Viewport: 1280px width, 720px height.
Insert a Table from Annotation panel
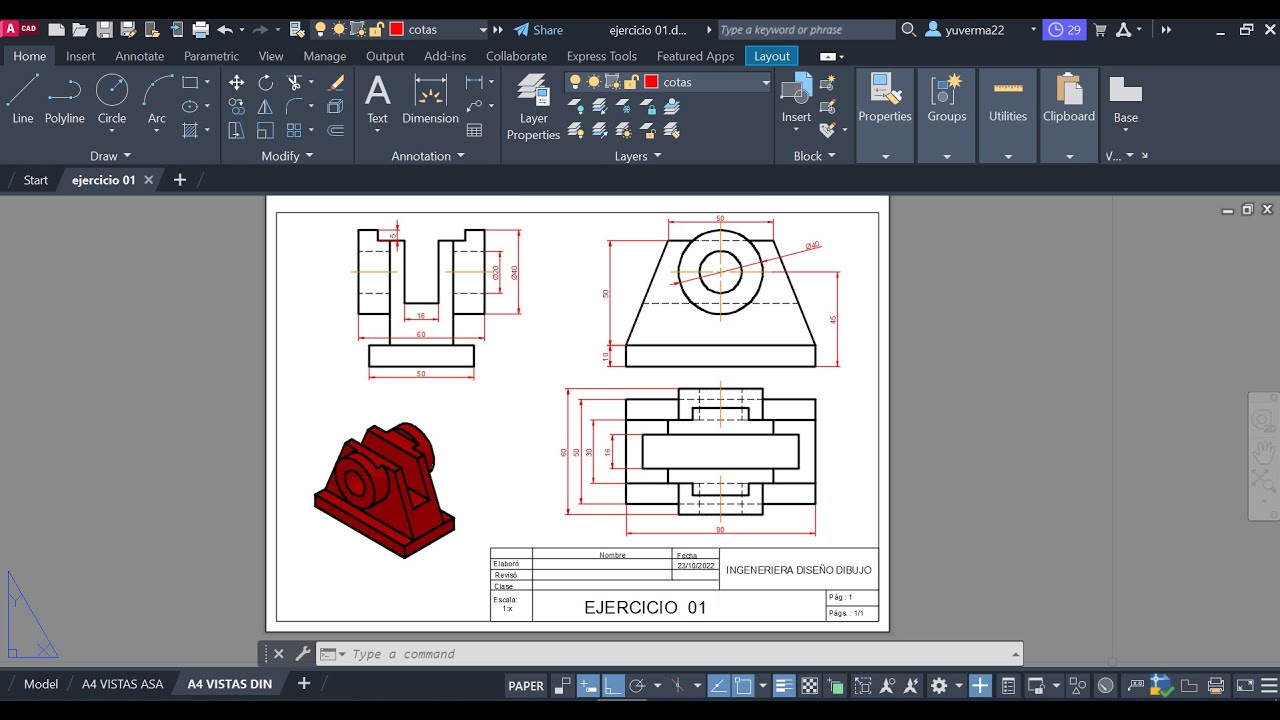coord(474,130)
